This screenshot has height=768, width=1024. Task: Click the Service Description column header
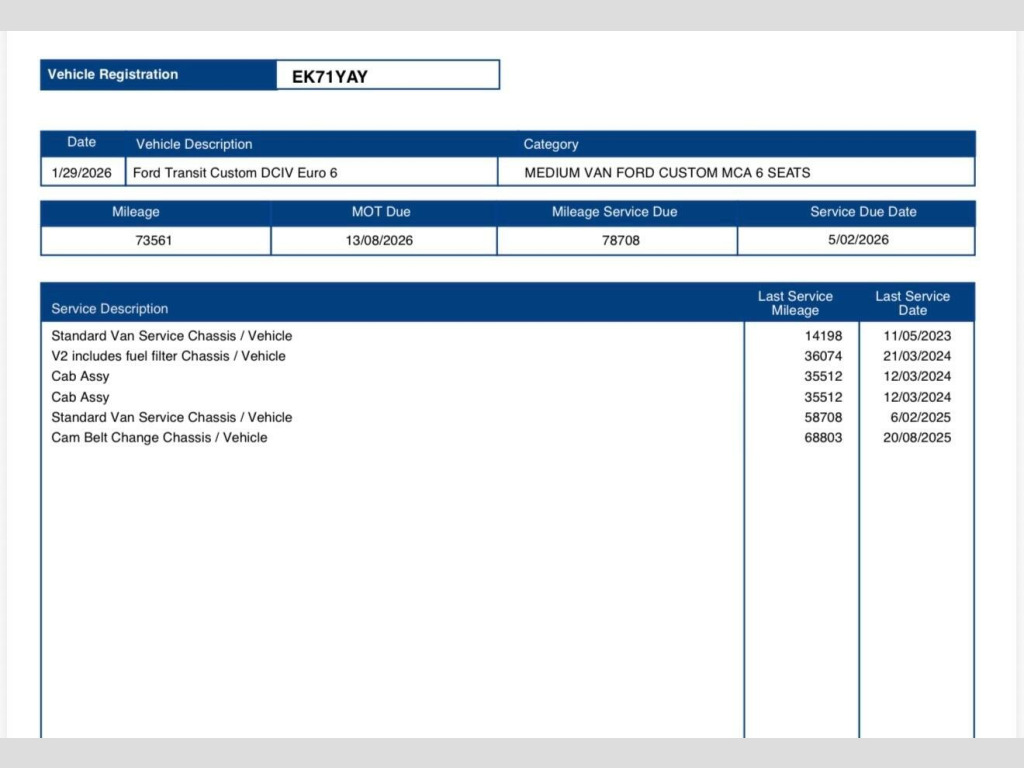click(x=110, y=308)
